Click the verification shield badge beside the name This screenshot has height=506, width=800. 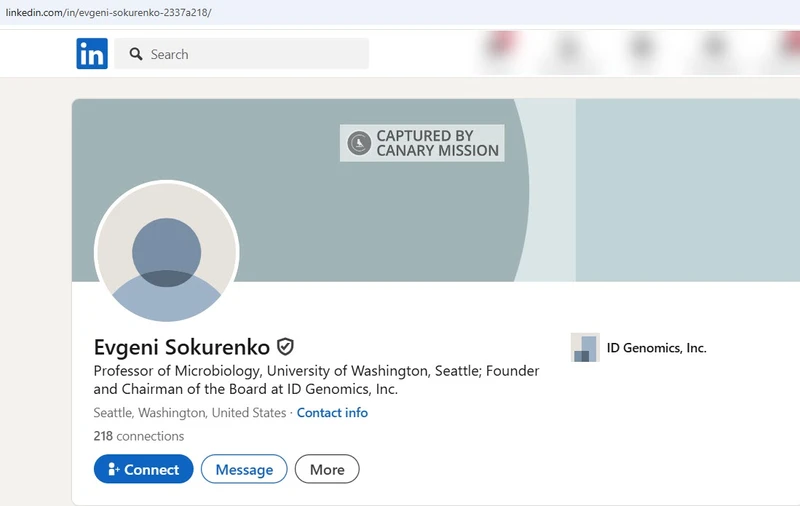[x=285, y=347]
